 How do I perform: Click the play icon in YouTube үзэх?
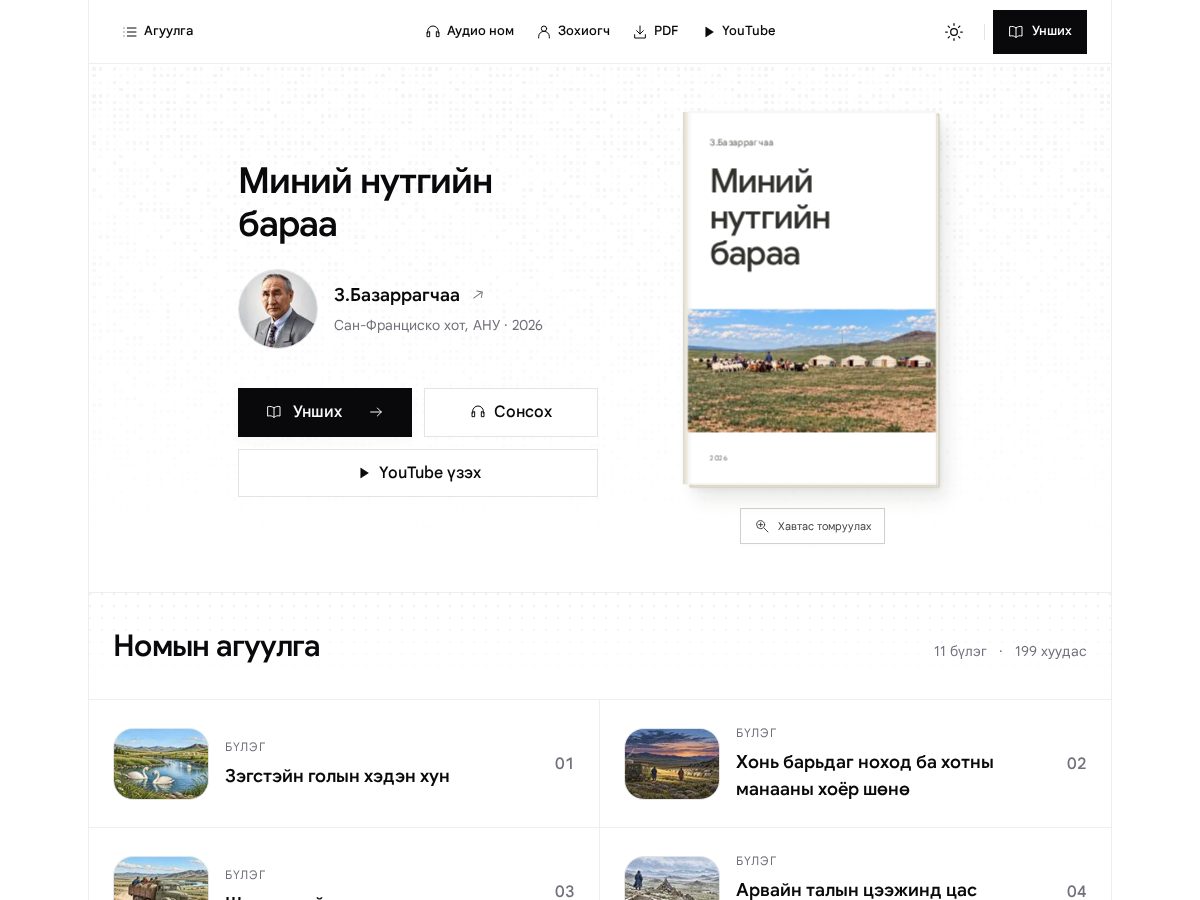(364, 473)
